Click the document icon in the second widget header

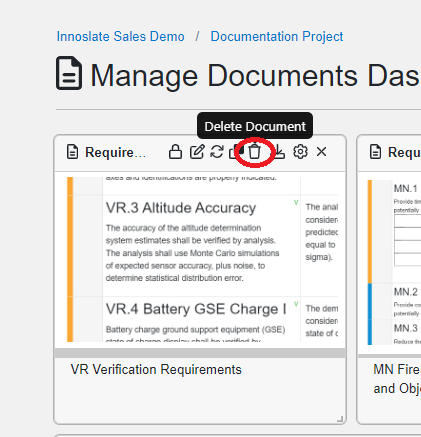pyautogui.click(x=375, y=152)
